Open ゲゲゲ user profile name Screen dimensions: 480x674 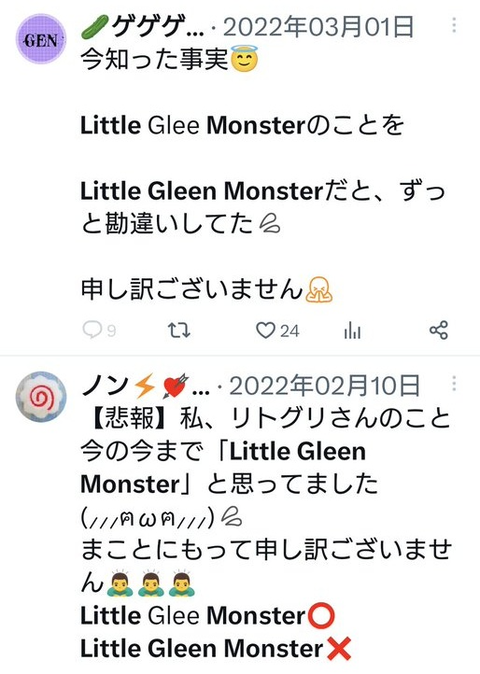pyautogui.click(x=143, y=27)
